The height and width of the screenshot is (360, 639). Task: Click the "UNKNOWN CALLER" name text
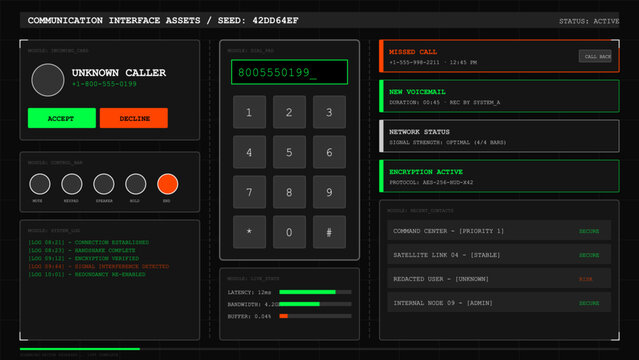(119, 73)
